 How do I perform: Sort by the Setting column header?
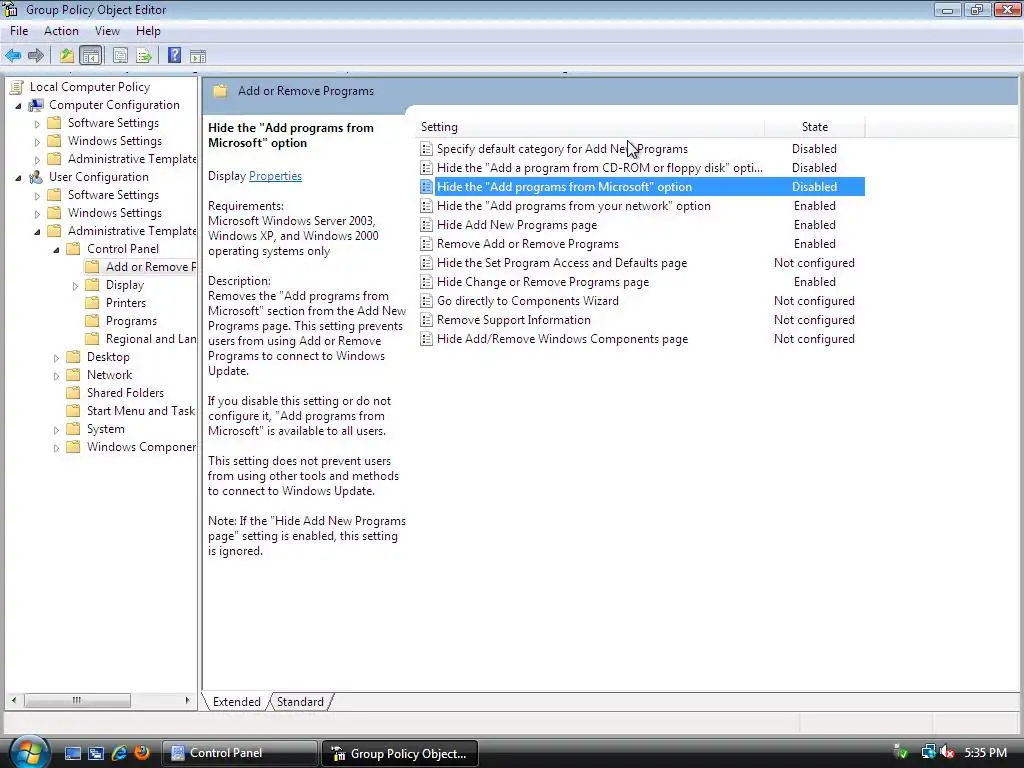point(590,127)
